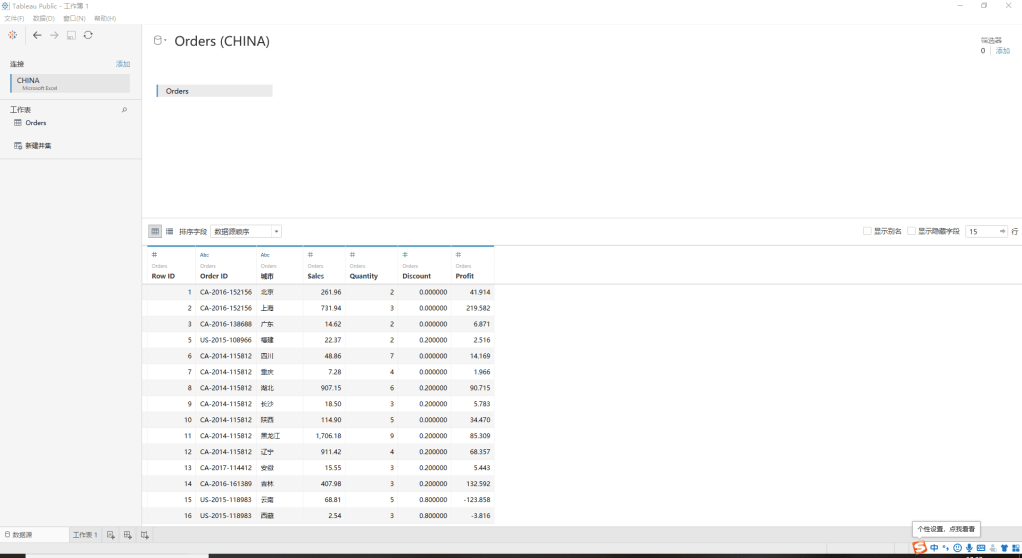Click the back arrow in the toolbar
The height and width of the screenshot is (558, 1022).
coord(37,35)
